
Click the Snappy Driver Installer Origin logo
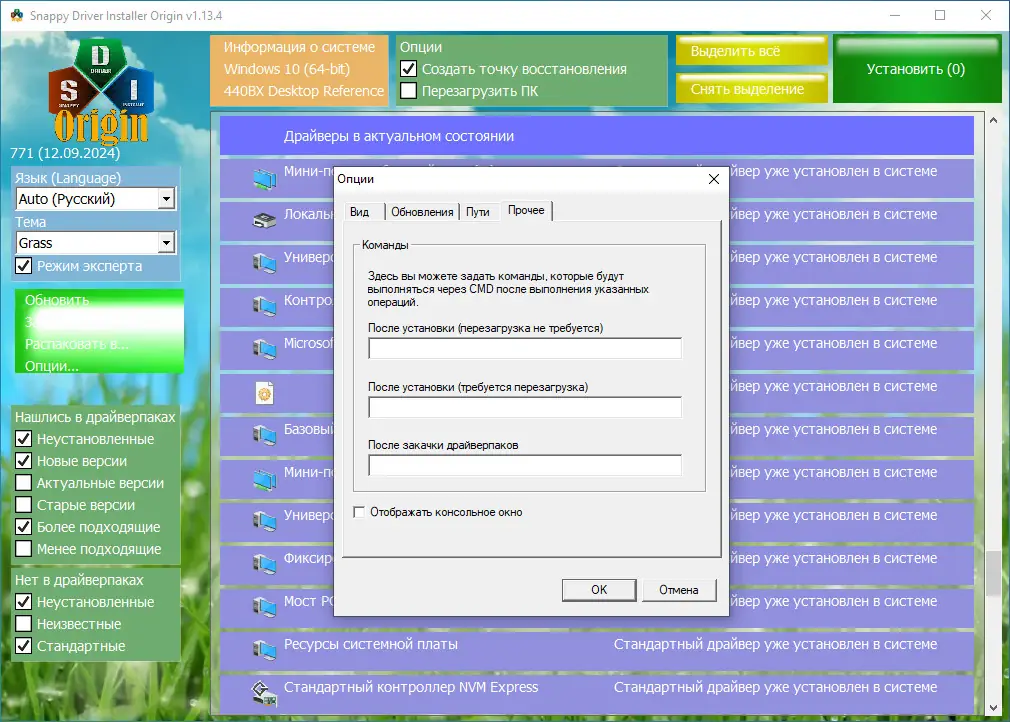[100, 91]
